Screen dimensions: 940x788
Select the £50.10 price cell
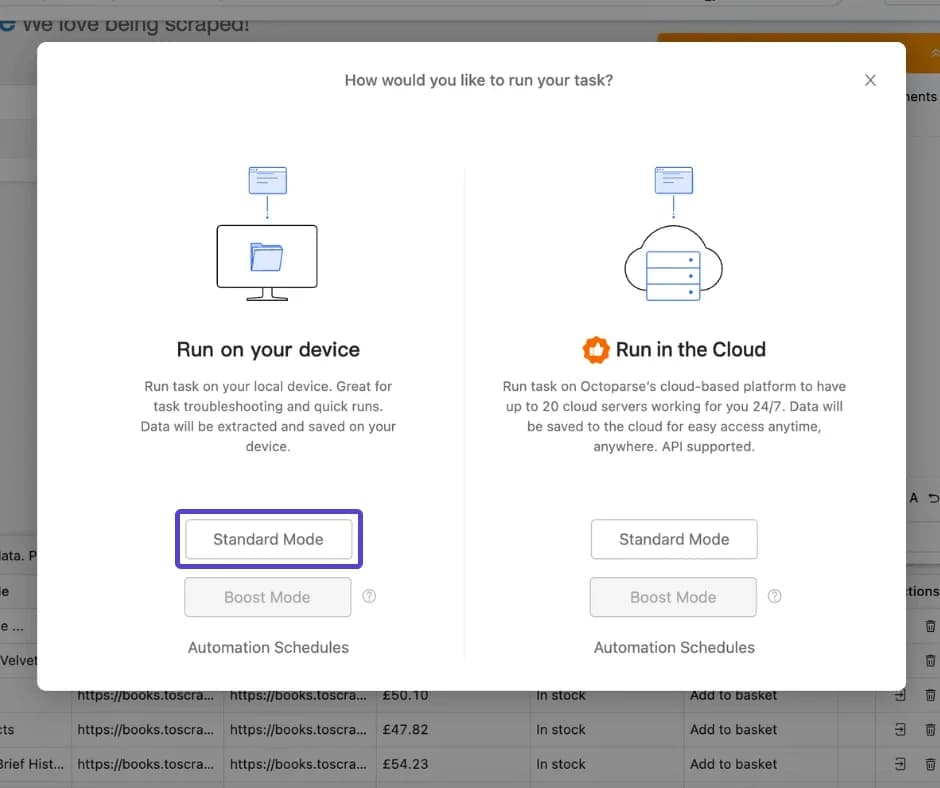pyautogui.click(x=452, y=695)
